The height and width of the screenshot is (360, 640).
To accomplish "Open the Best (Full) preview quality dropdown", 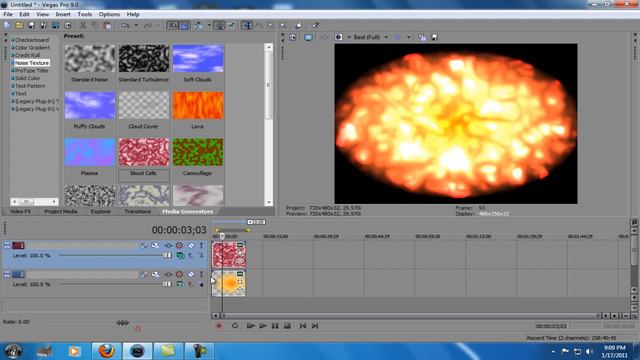I will tap(386, 37).
